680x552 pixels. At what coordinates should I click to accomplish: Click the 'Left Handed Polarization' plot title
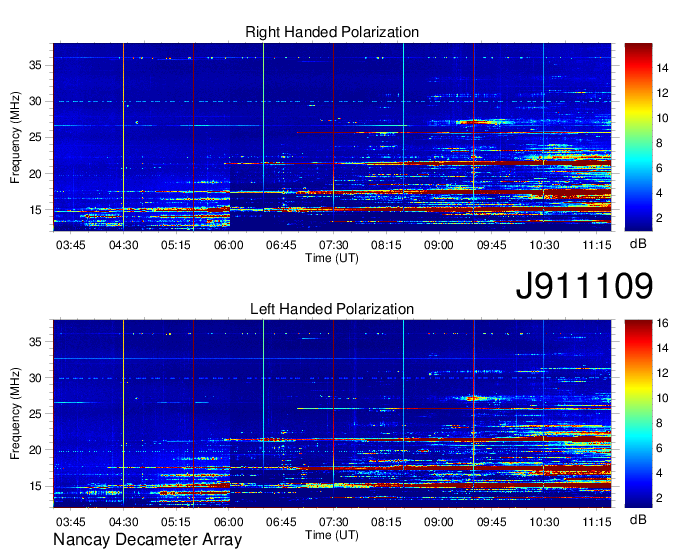pos(332,309)
